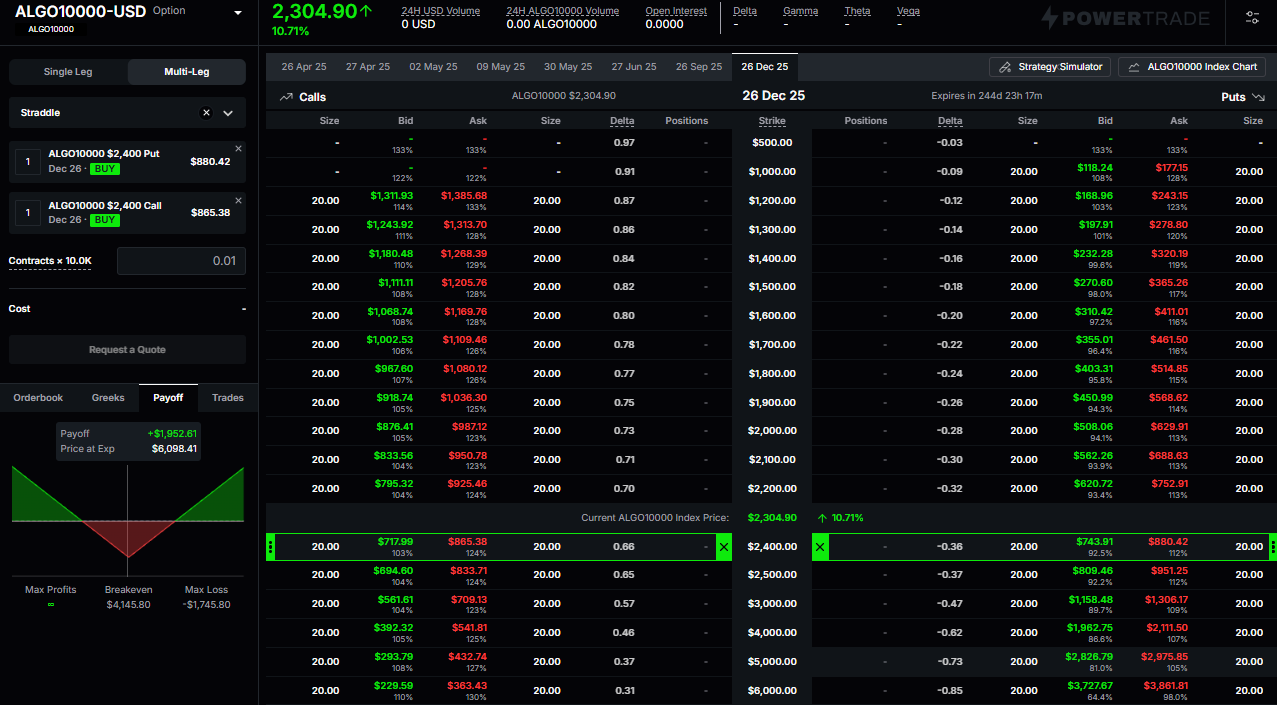This screenshot has width=1277, height=705.
Task: Click the calls Delta column header
Action: (622, 121)
